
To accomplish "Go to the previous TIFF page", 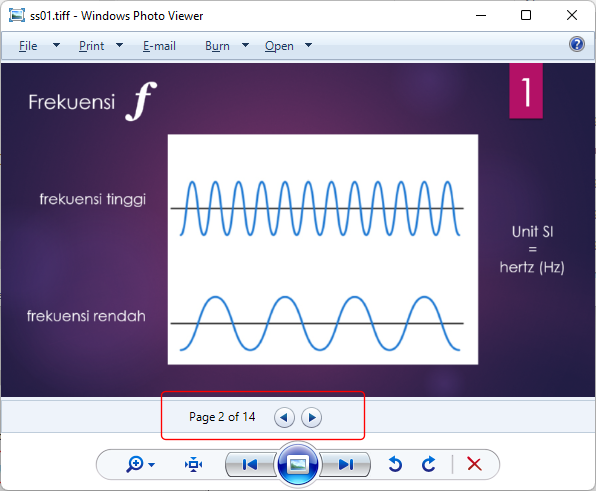I will (x=284, y=417).
